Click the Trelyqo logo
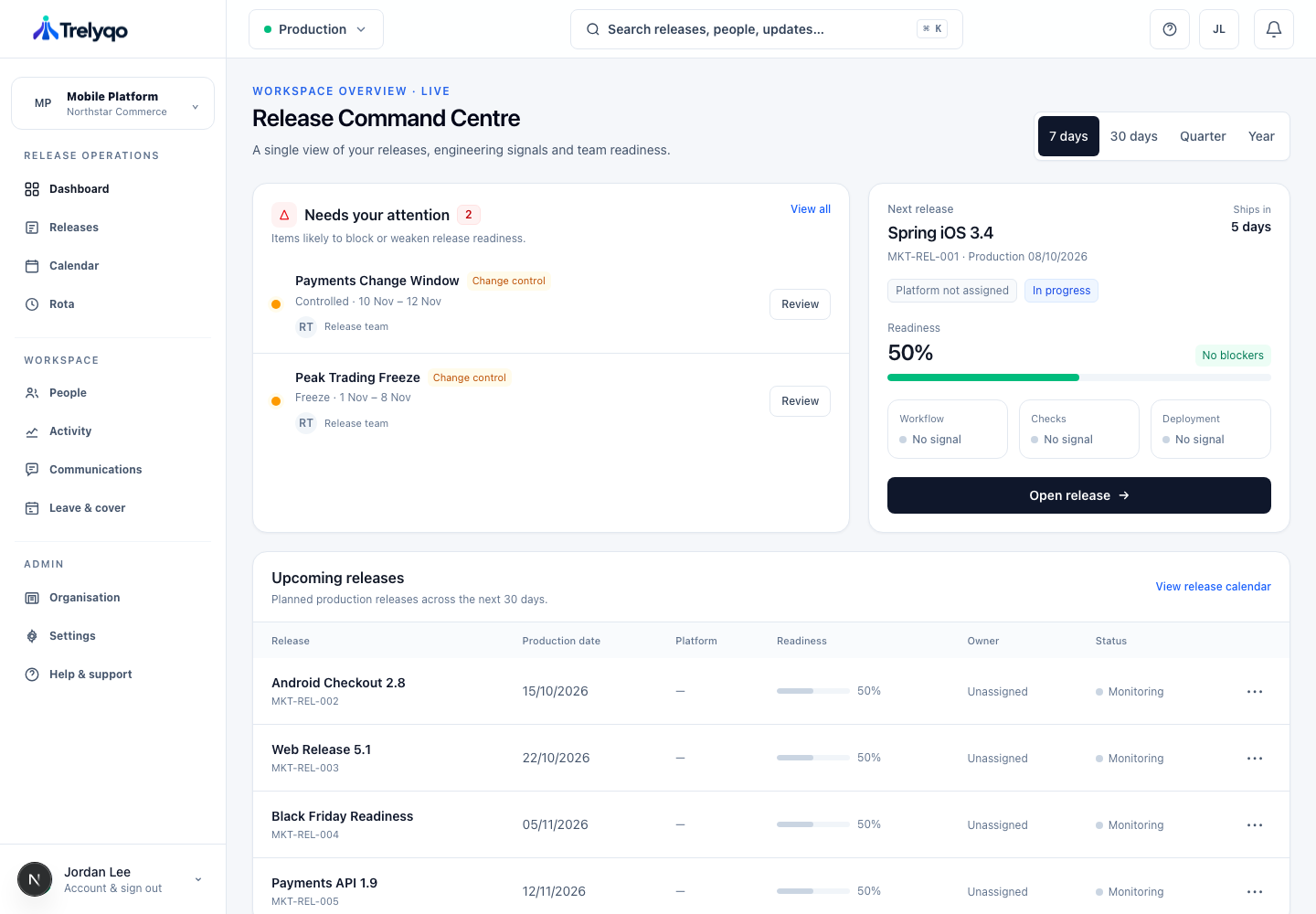The image size is (1316, 914). [80, 29]
